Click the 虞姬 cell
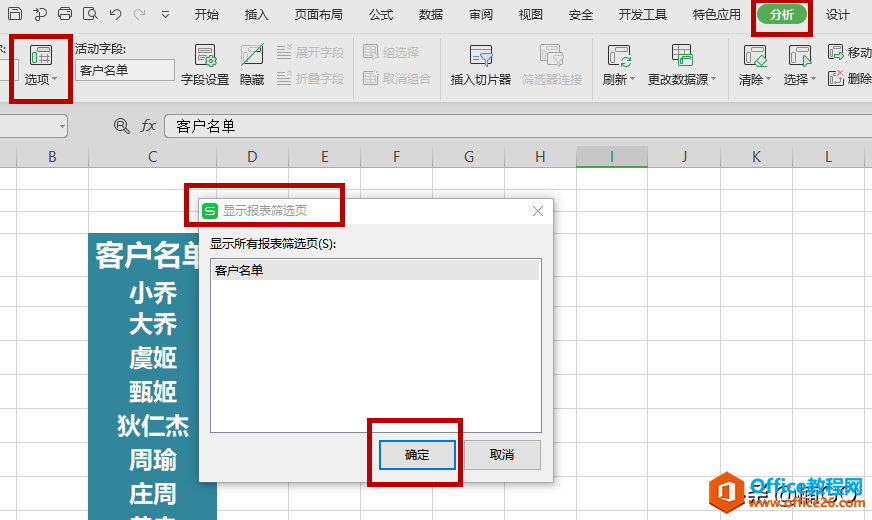 (x=152, y=358)
